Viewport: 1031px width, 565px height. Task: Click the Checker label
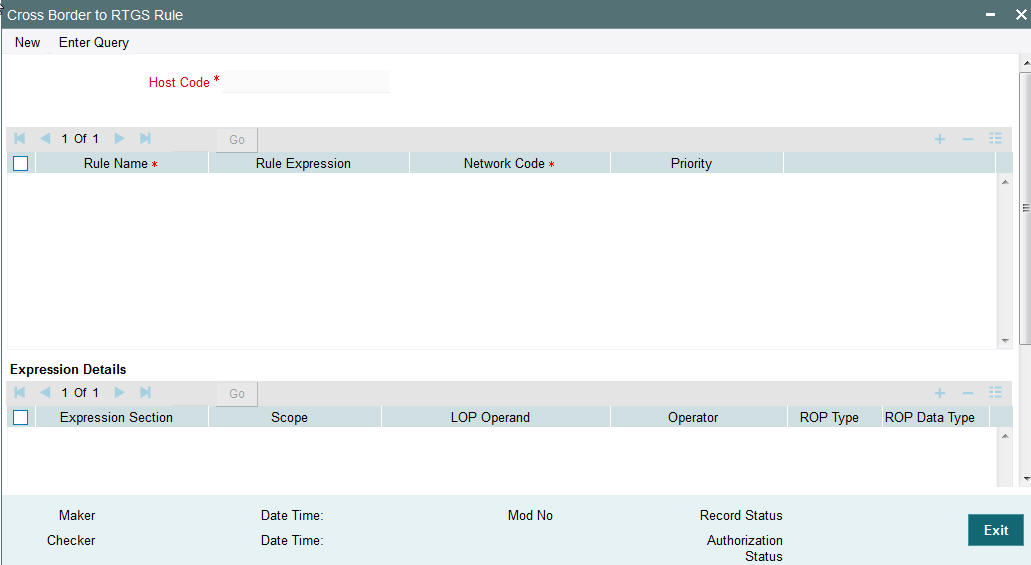[71, 540]
